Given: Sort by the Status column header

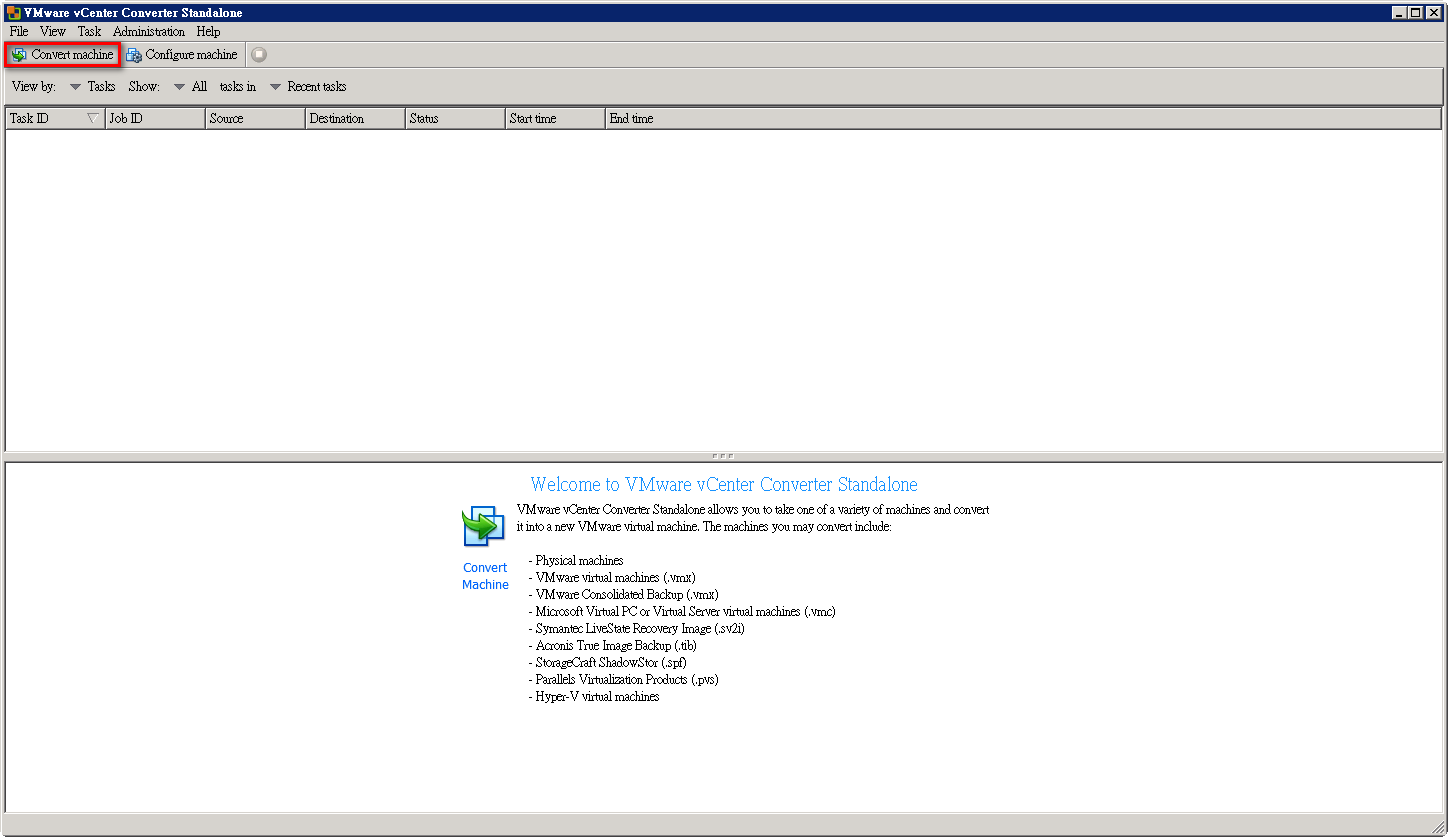Looking at the screenshot, I should (x=455, y=118).
